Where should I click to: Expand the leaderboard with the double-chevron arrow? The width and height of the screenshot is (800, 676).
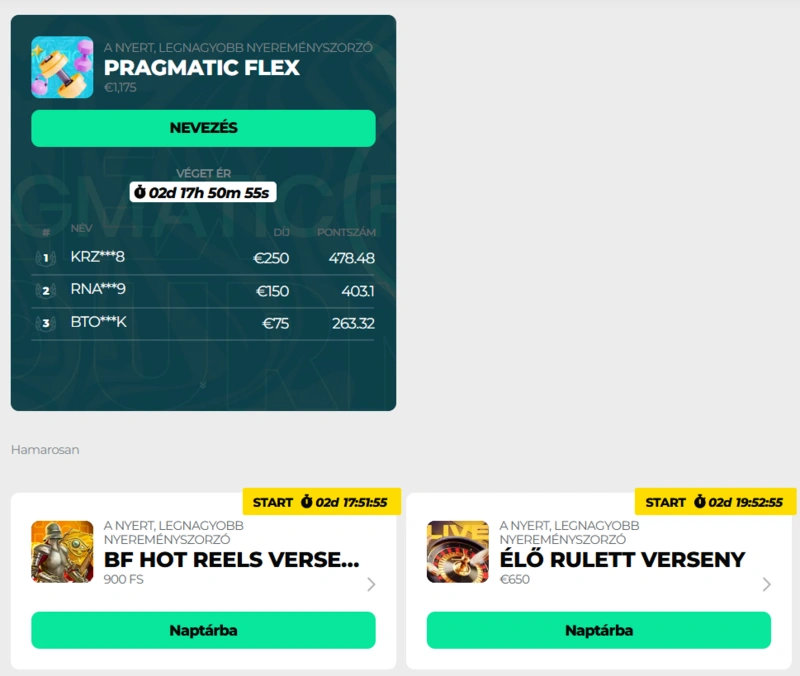(203, 384)
